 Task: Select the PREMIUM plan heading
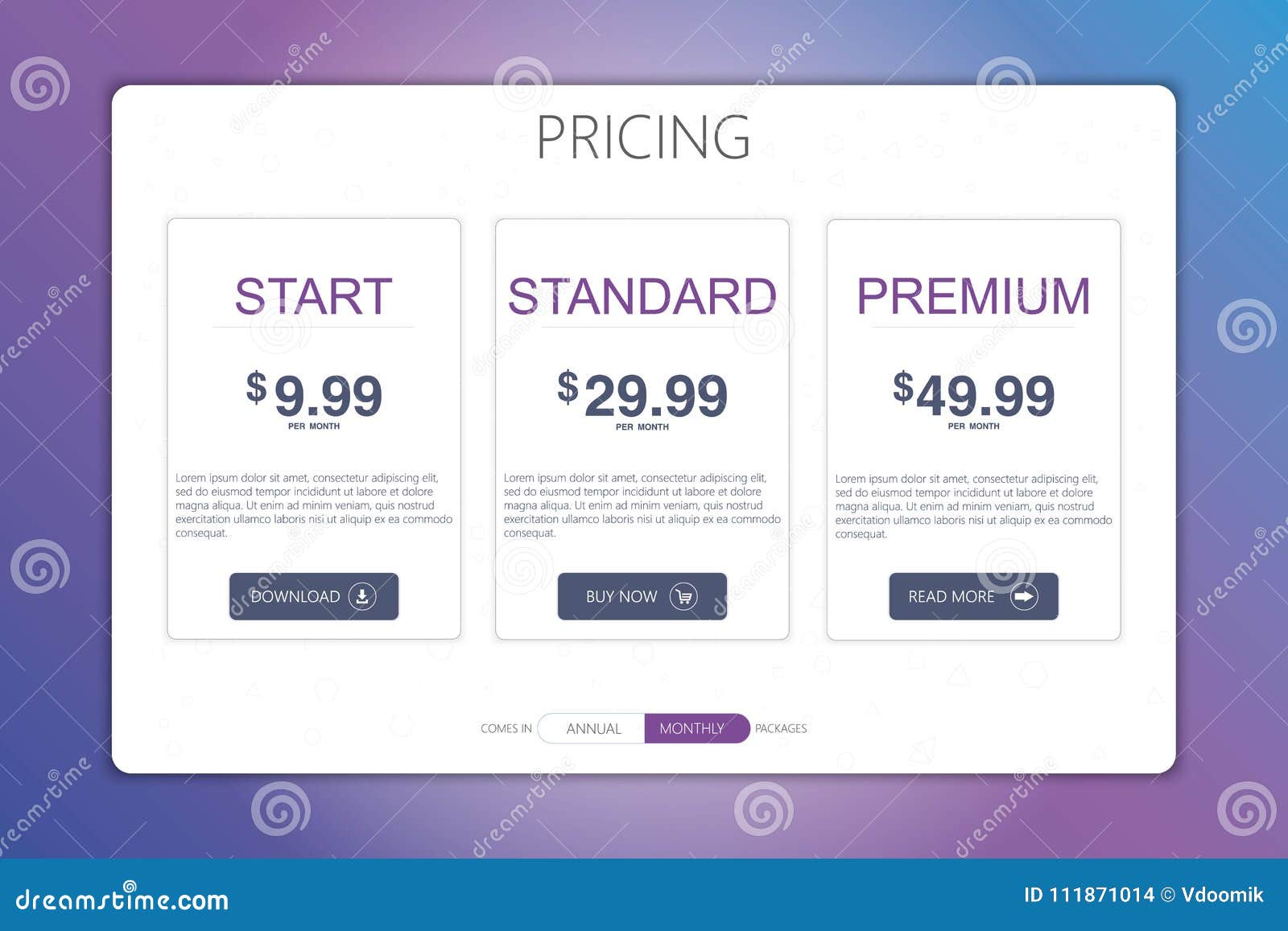click(x=973, y=296)
